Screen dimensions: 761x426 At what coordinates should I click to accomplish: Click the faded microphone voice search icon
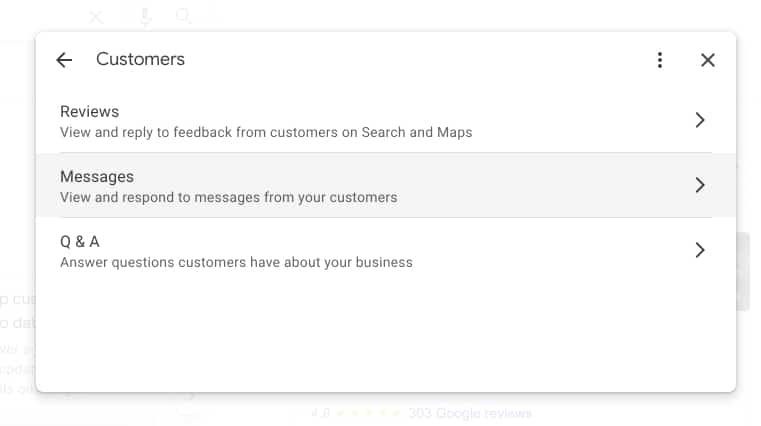point(145,16)
